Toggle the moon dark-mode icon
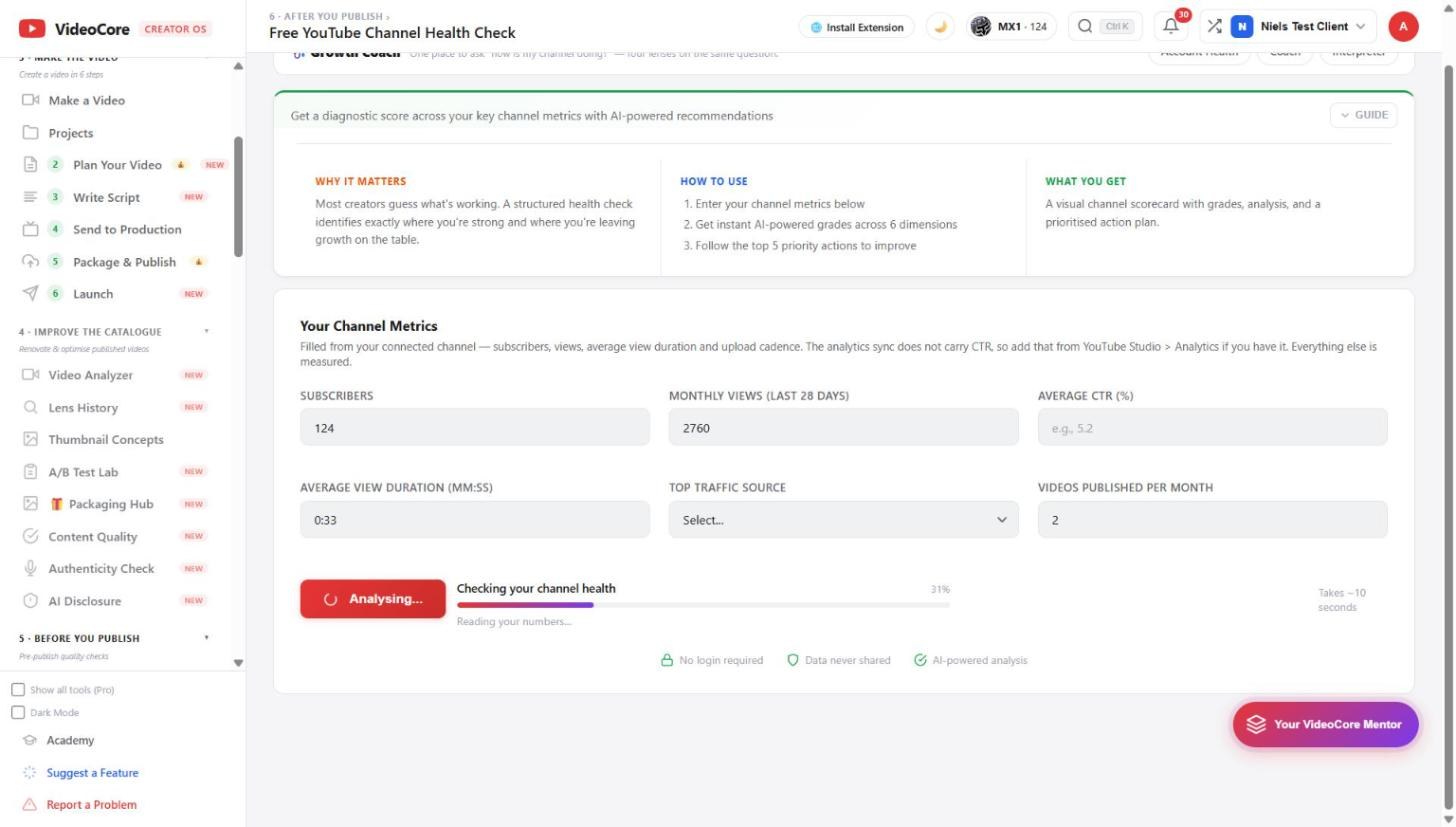1456x827 pixels. pos(940,27)
